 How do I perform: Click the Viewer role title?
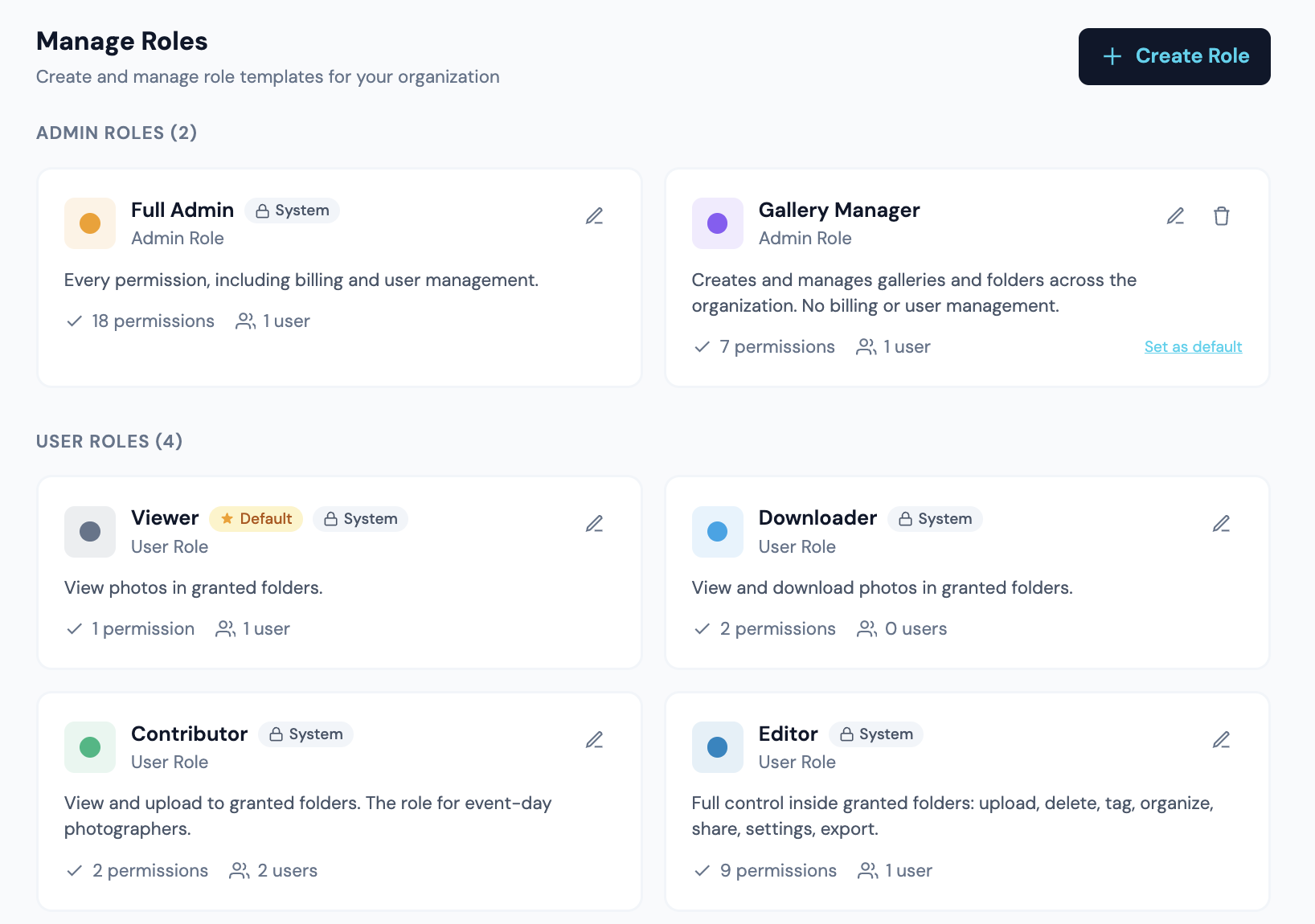coord(165,518)
